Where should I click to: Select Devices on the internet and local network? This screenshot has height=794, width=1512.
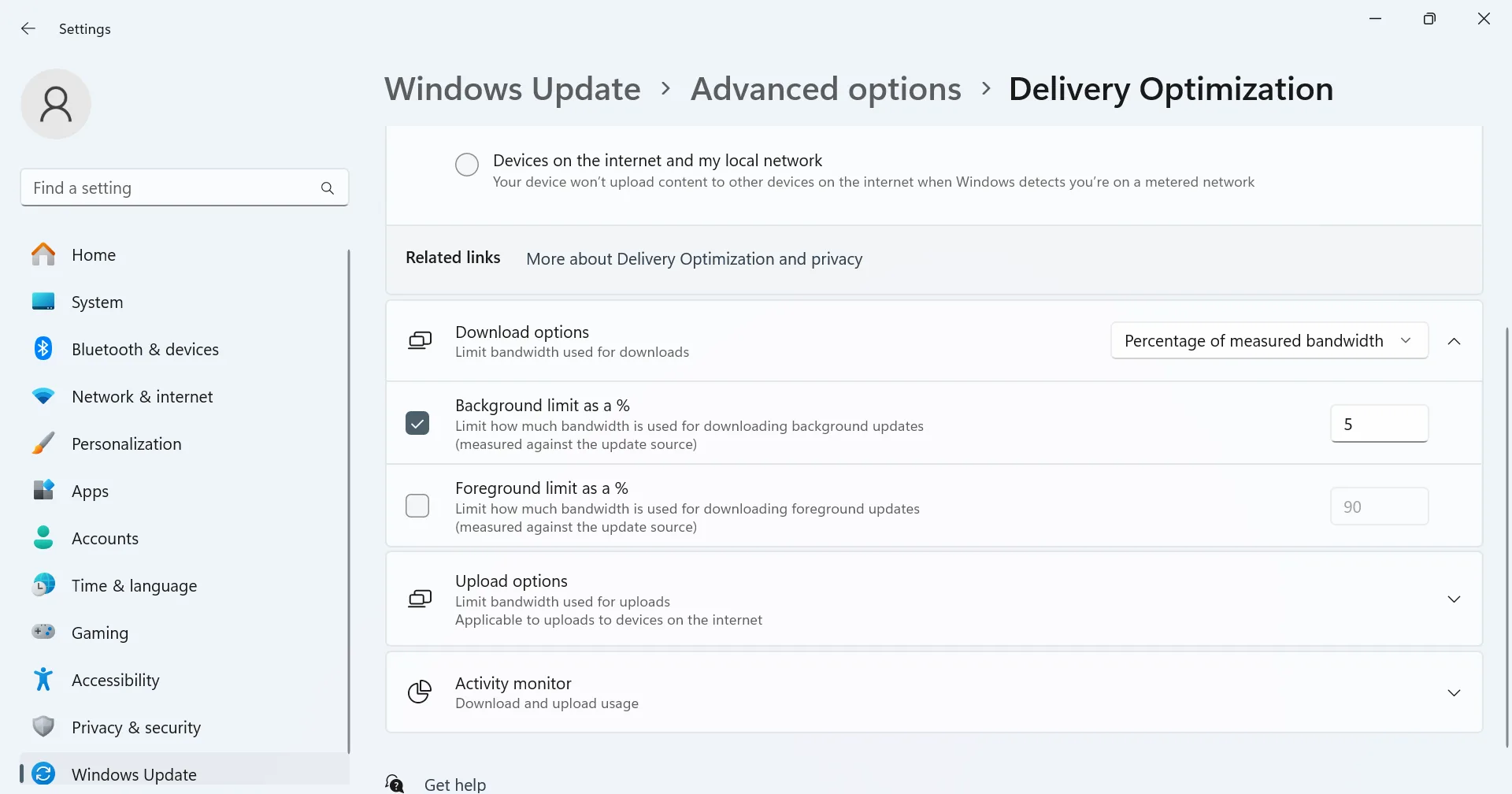[x=467, y=165]
